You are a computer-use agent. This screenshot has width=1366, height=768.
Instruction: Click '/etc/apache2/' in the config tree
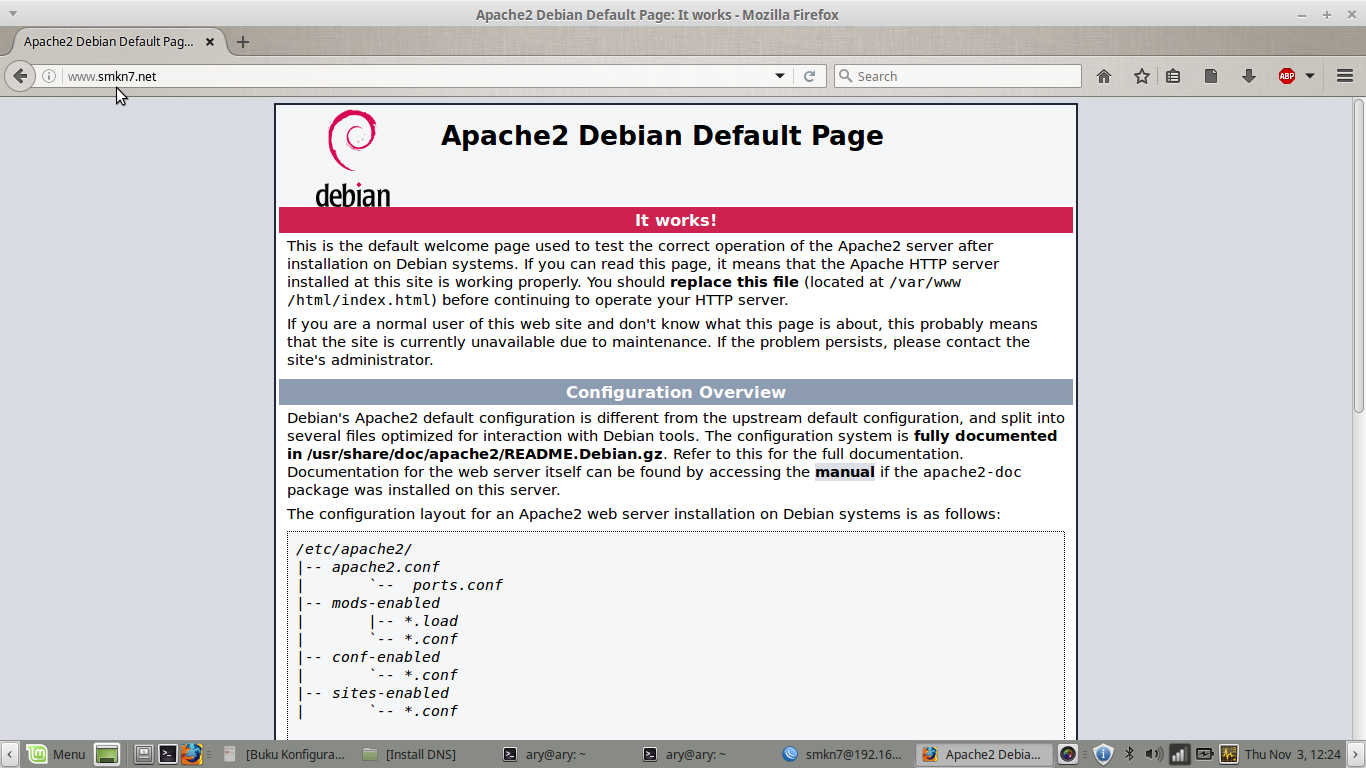coord(354,549)
